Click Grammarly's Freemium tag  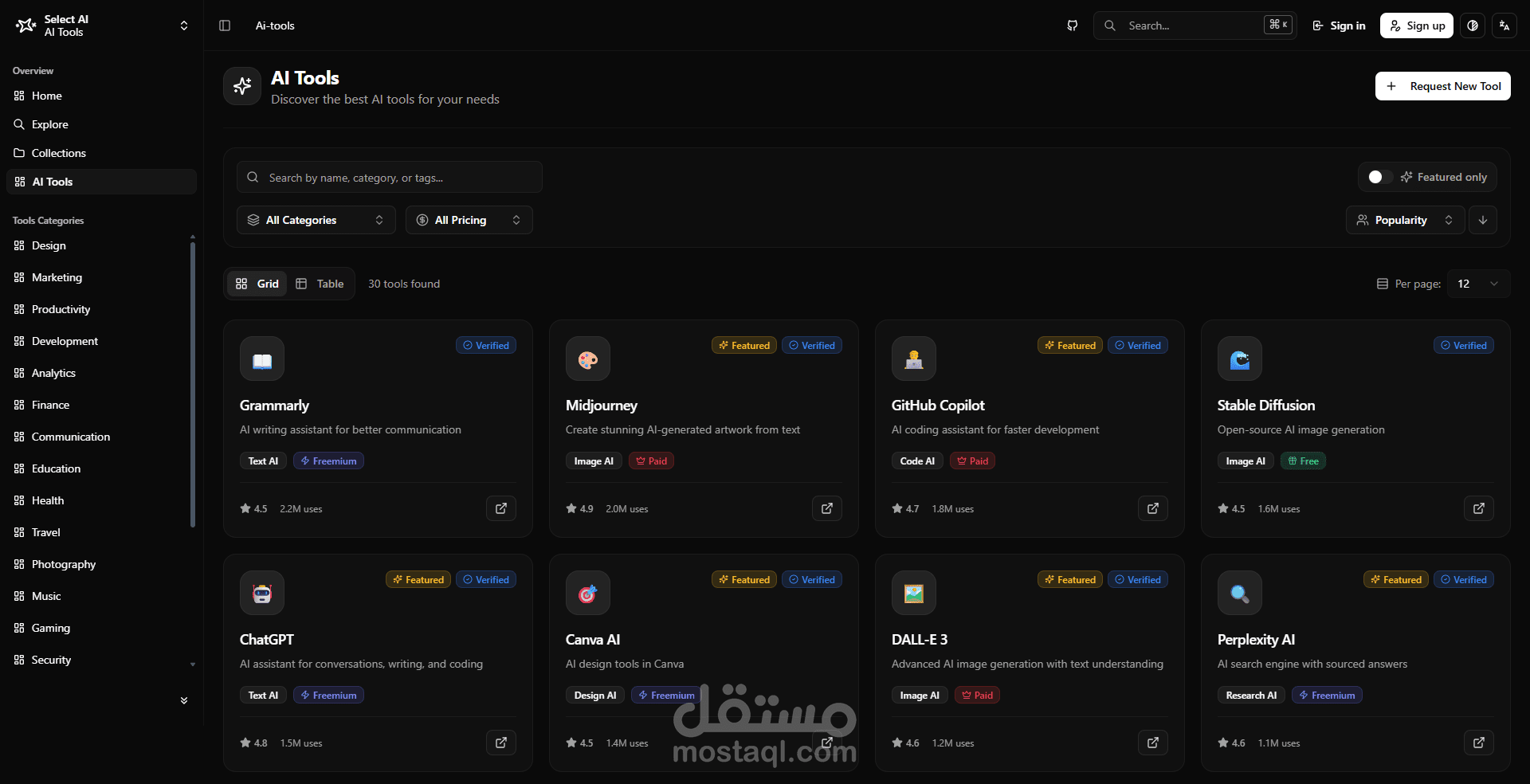[328, 461]
